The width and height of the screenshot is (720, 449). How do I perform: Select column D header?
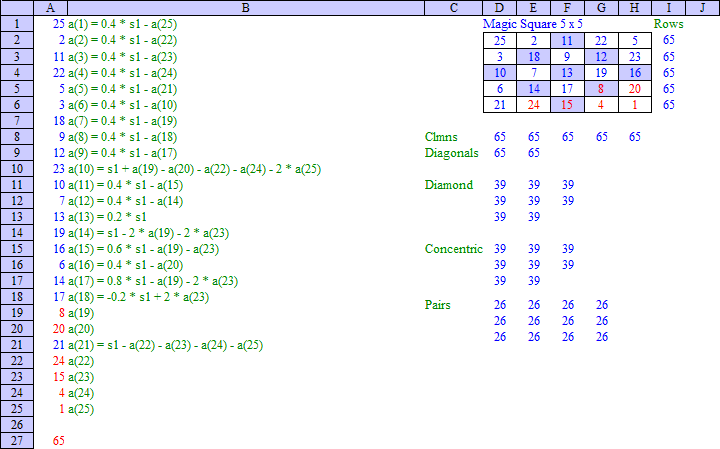click(x=500, y=8)
